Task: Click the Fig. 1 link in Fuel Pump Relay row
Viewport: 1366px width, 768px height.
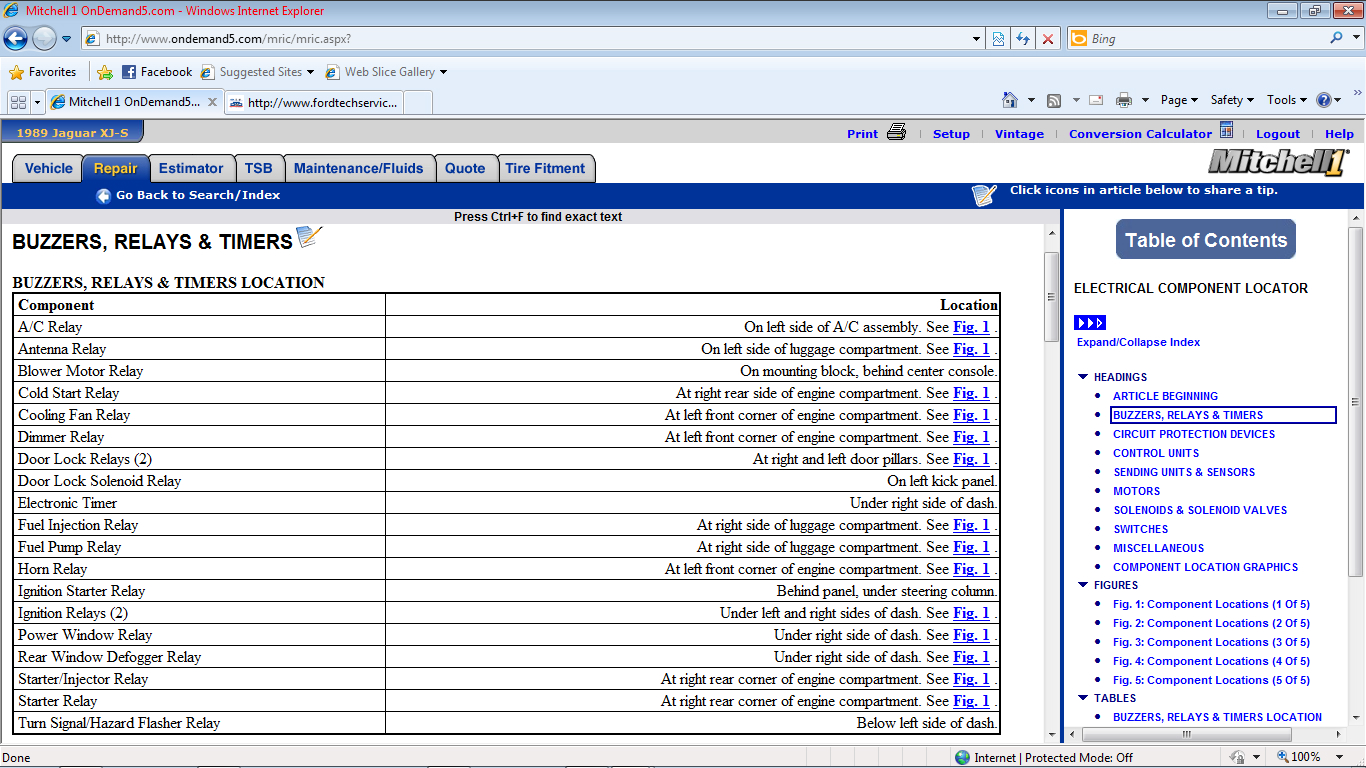Action: coord(971,547)
